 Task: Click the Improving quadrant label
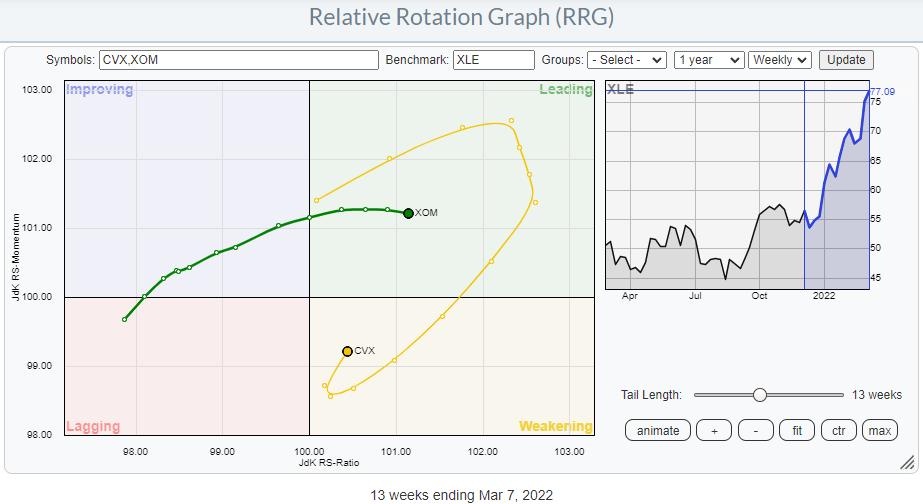99,90
